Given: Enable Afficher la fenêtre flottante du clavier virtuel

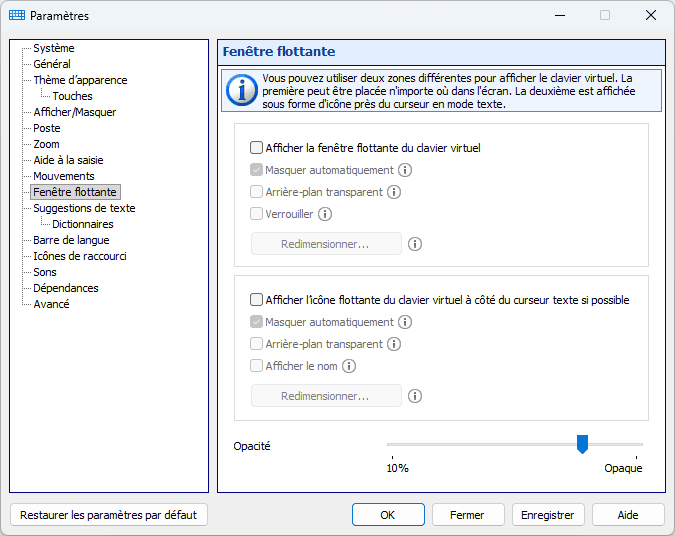Looking at the screenshot, I should coord(256,148).
